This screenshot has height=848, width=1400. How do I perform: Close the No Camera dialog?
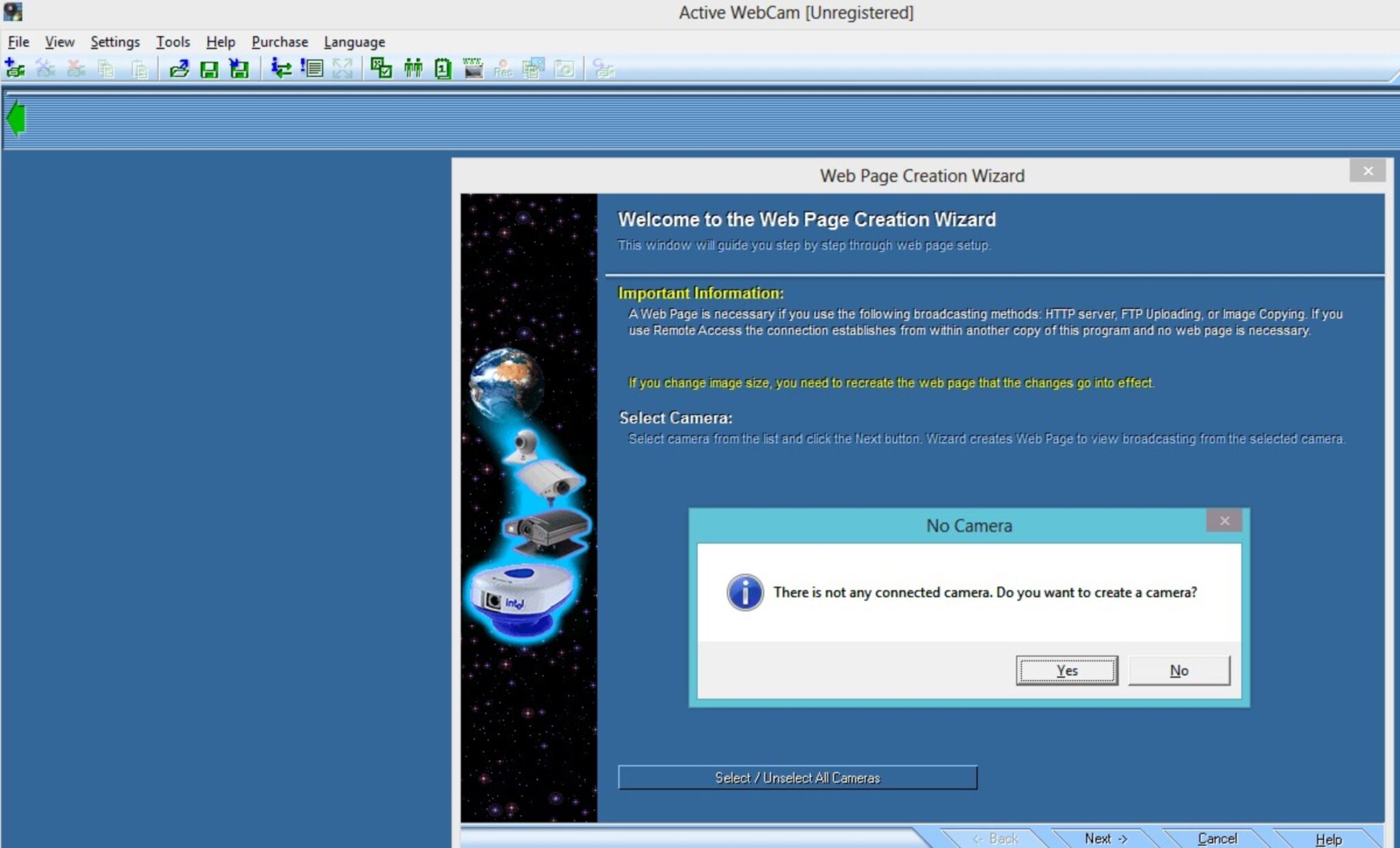point(1224,521)
